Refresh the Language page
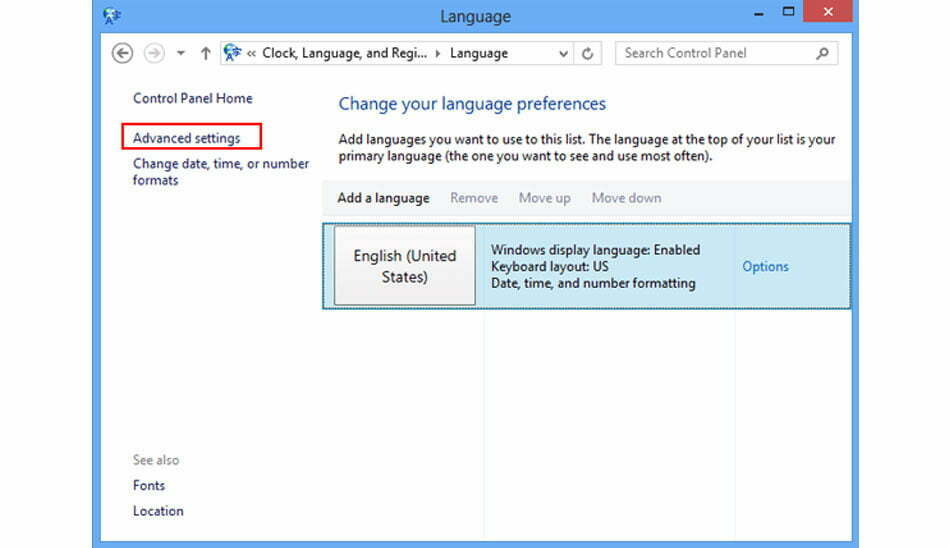Viewport: 950px width, 548px height. tap(587, 53)
